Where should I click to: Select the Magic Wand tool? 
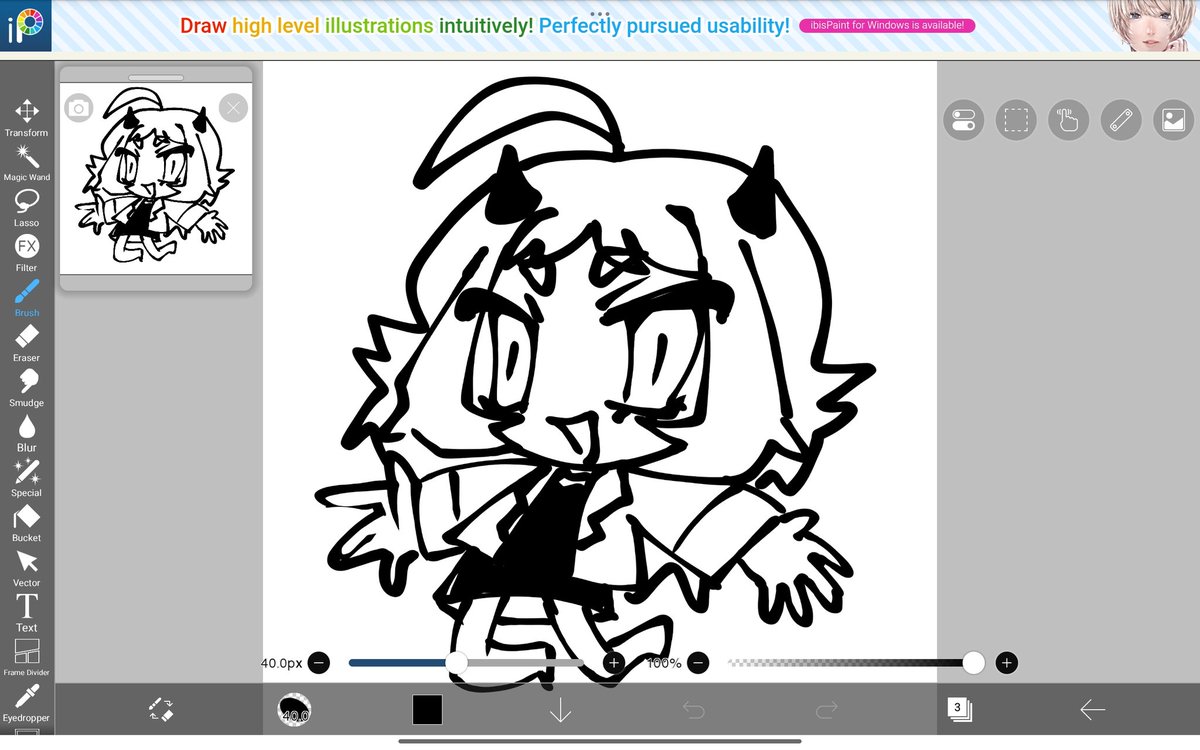click(26, 163)
